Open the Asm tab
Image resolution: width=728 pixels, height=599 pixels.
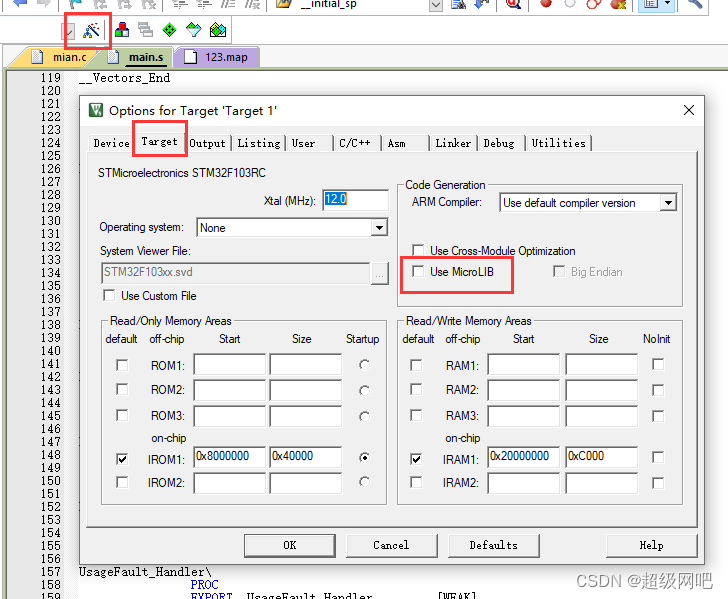[x=396, y=143]
